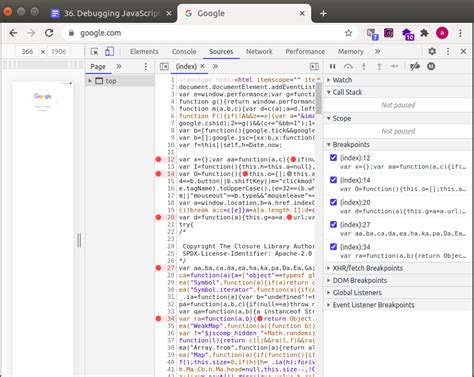The height and width of the screenshot is (377, 474).
Task: Click the step into function button
Action: pos(364,67)
